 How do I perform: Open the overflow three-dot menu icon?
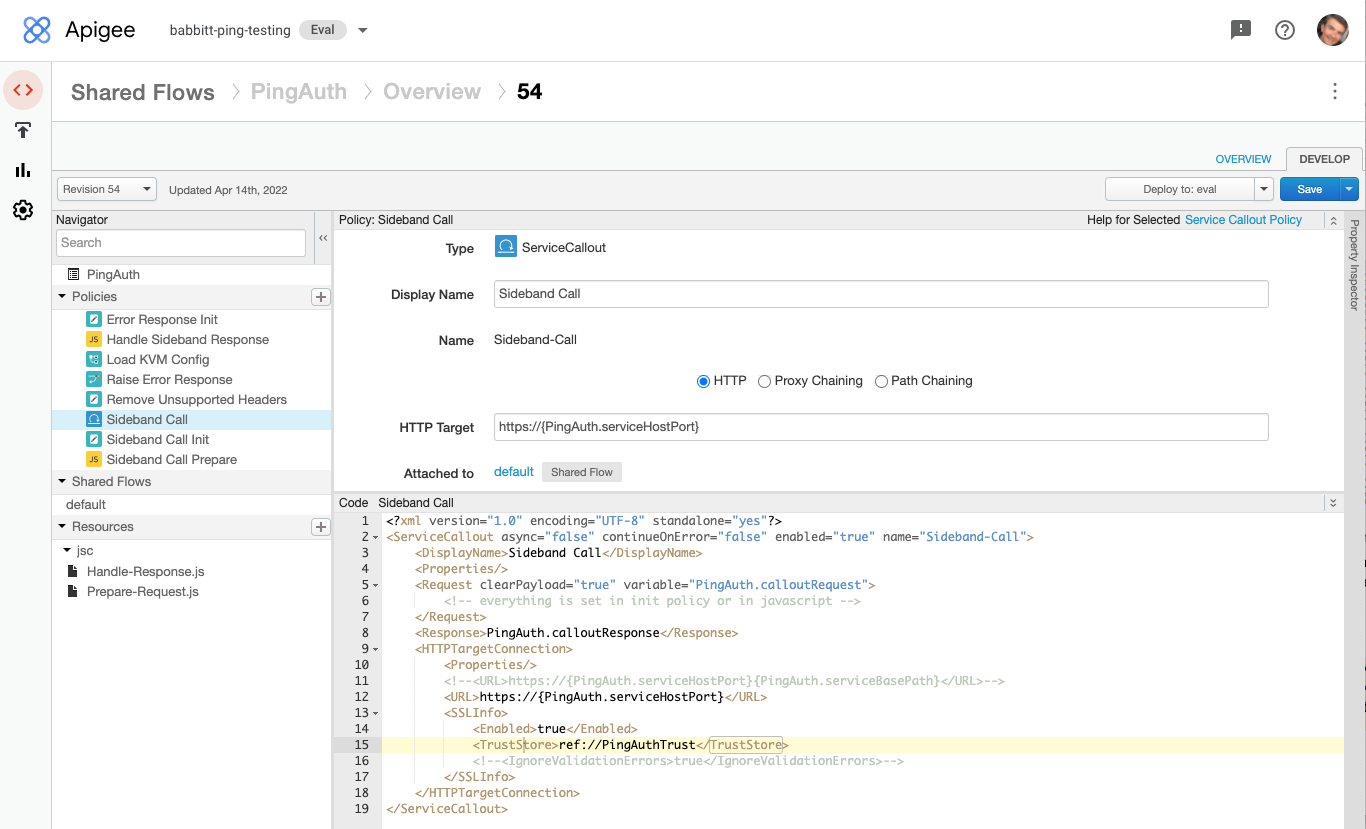point(1335,91)
